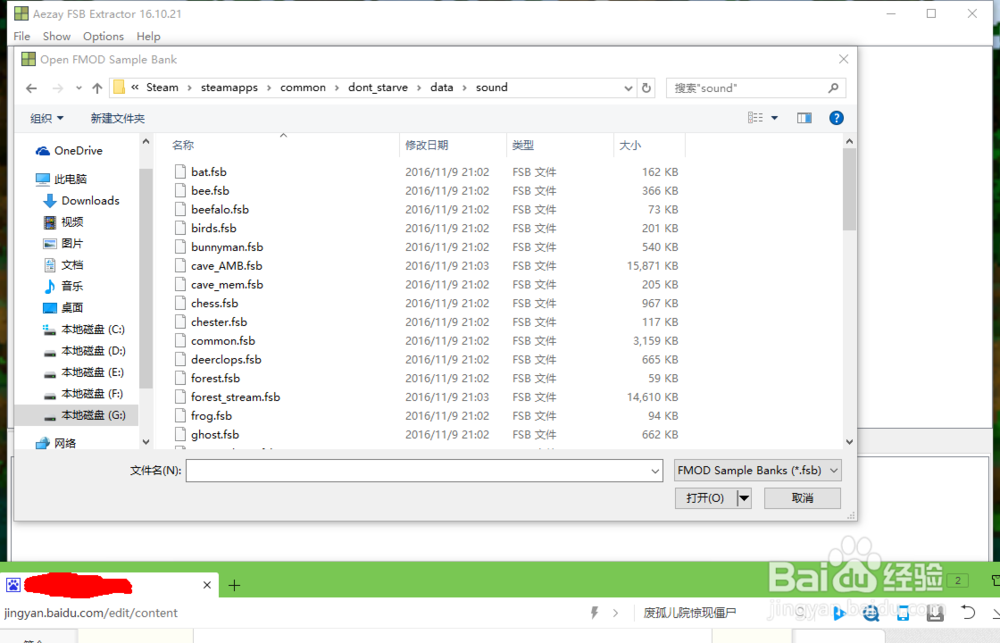Screen dimensions: 1000x643
Task: Change the view layout icon
Action: click(x=756, y=118)
